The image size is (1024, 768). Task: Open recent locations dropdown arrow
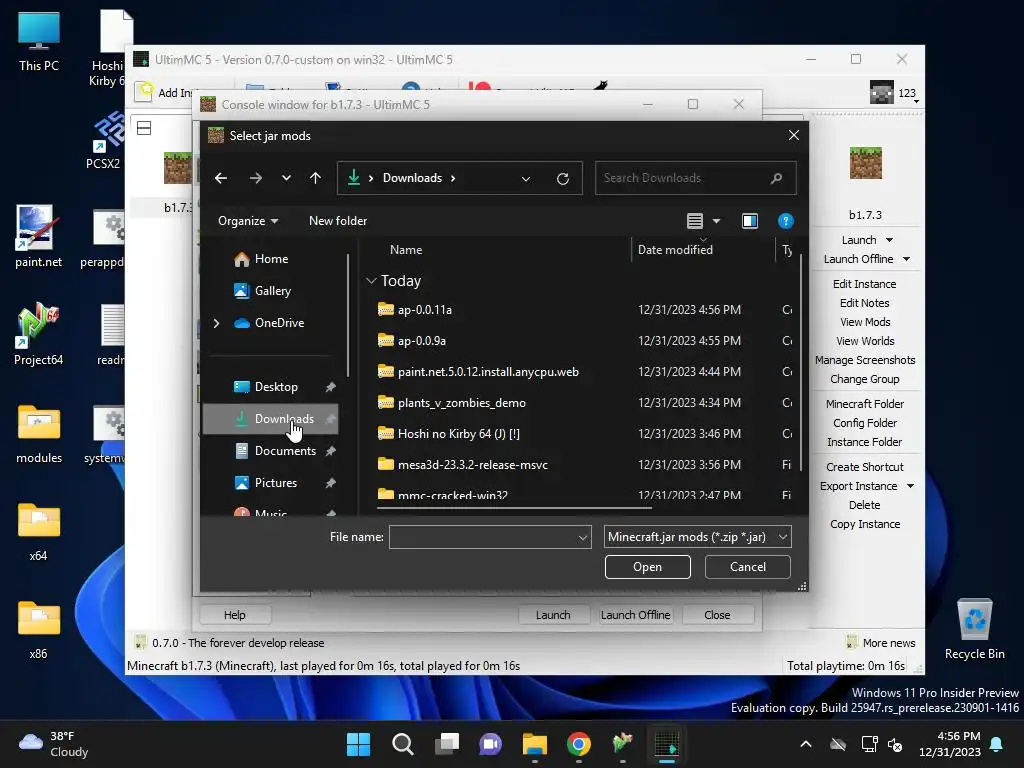286,178
